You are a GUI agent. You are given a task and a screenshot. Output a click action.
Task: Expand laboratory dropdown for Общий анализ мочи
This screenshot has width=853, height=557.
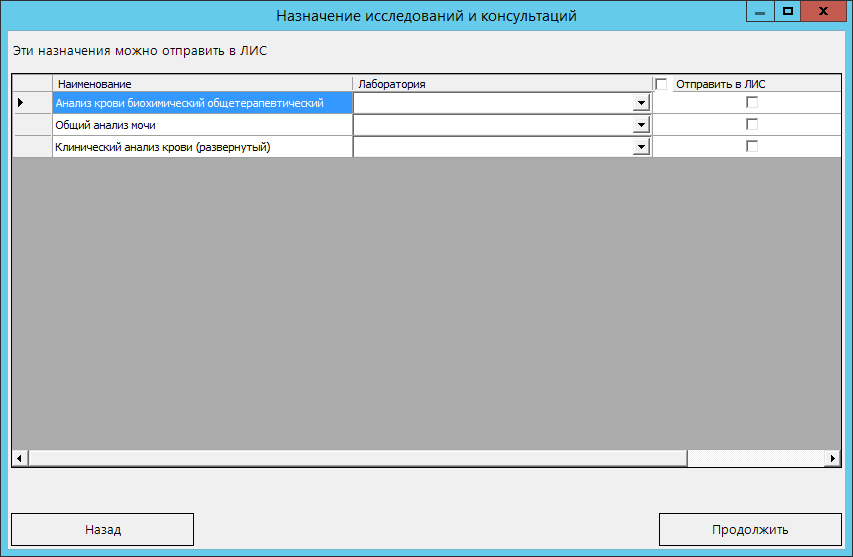[x=640, y=125]
